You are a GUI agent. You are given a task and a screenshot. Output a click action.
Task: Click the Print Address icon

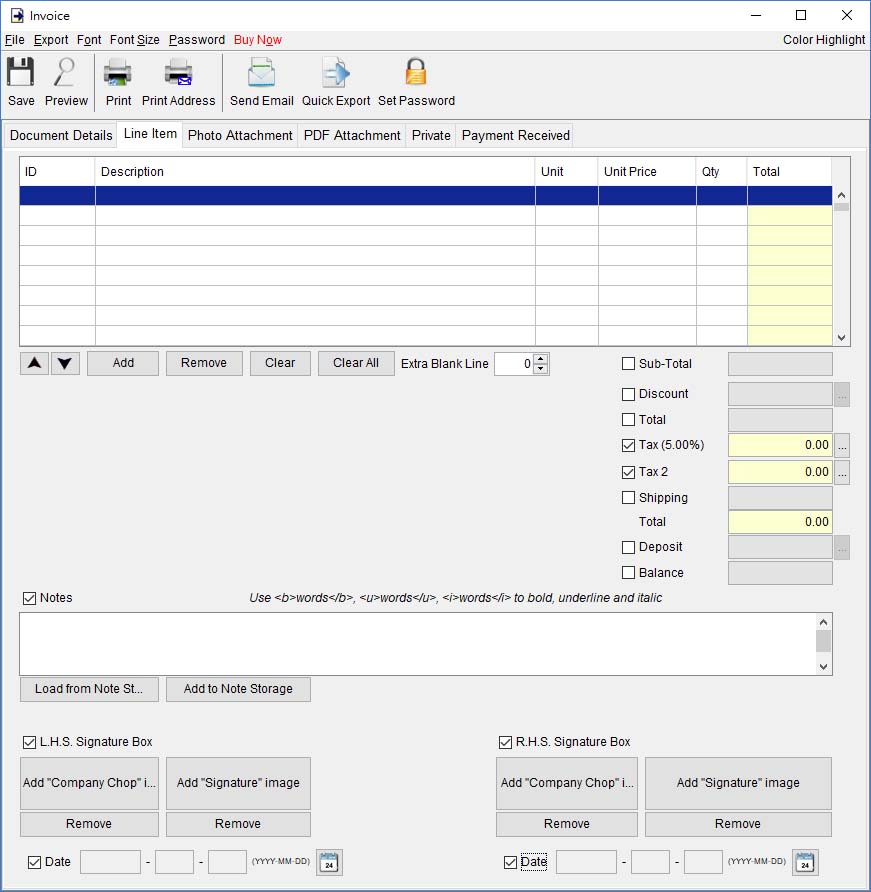click(178, 72)
